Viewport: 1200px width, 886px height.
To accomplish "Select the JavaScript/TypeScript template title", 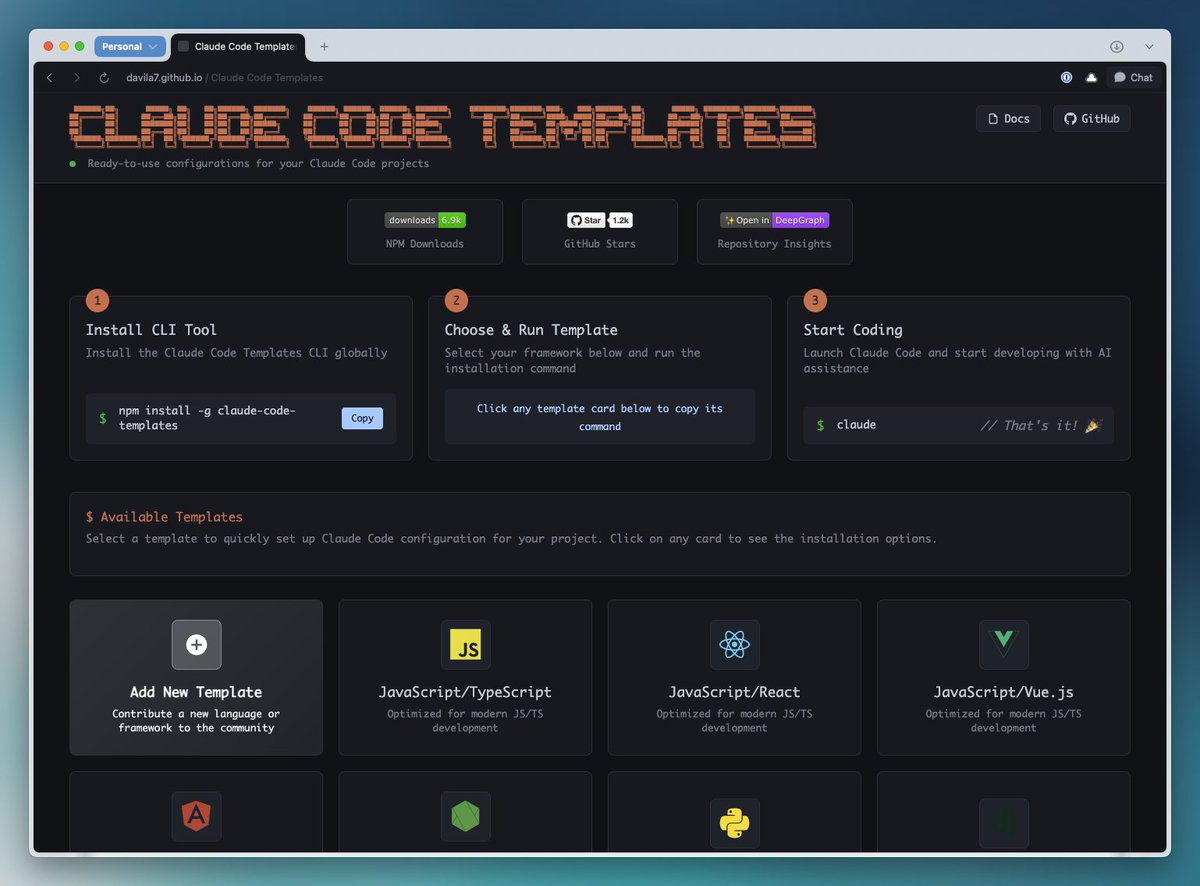I will point(465,692).
